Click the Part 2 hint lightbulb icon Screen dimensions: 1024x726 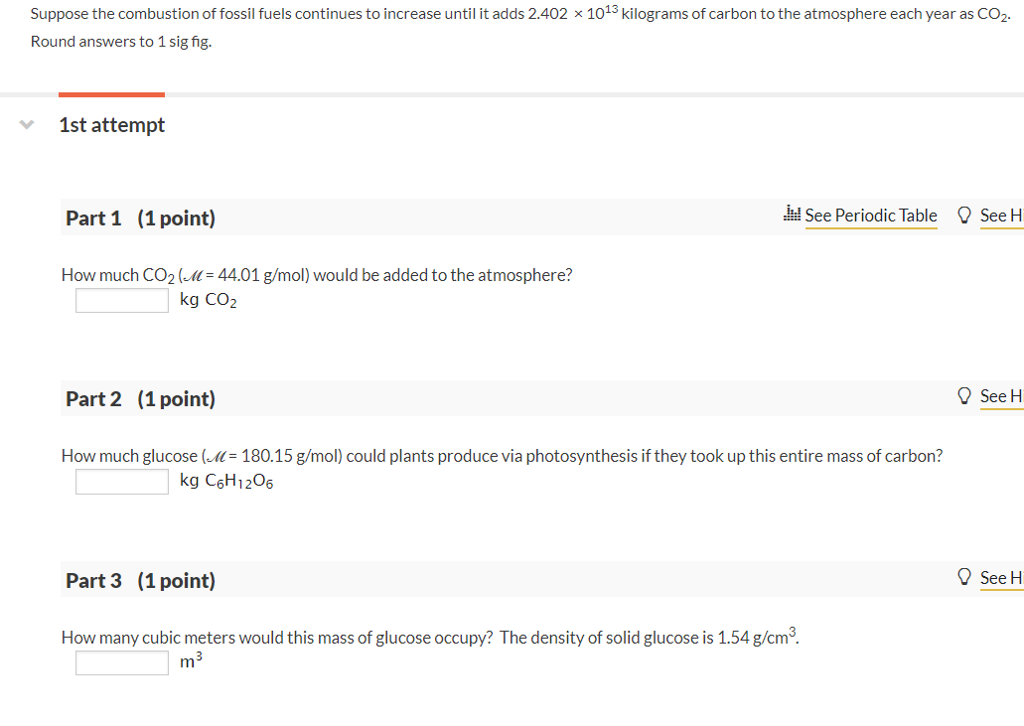tap(964, 396)
